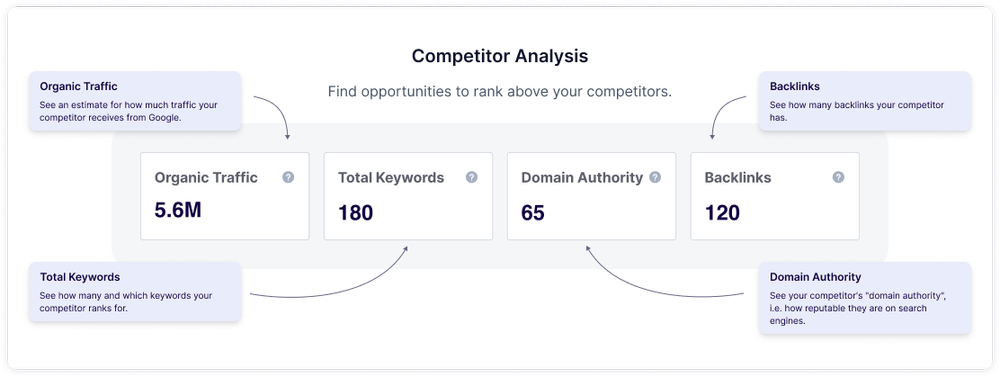The height and width of the screenshot is (378, 1000).
Task: Click the Competitor Analysis heading
Action: [x=500, y=56]
